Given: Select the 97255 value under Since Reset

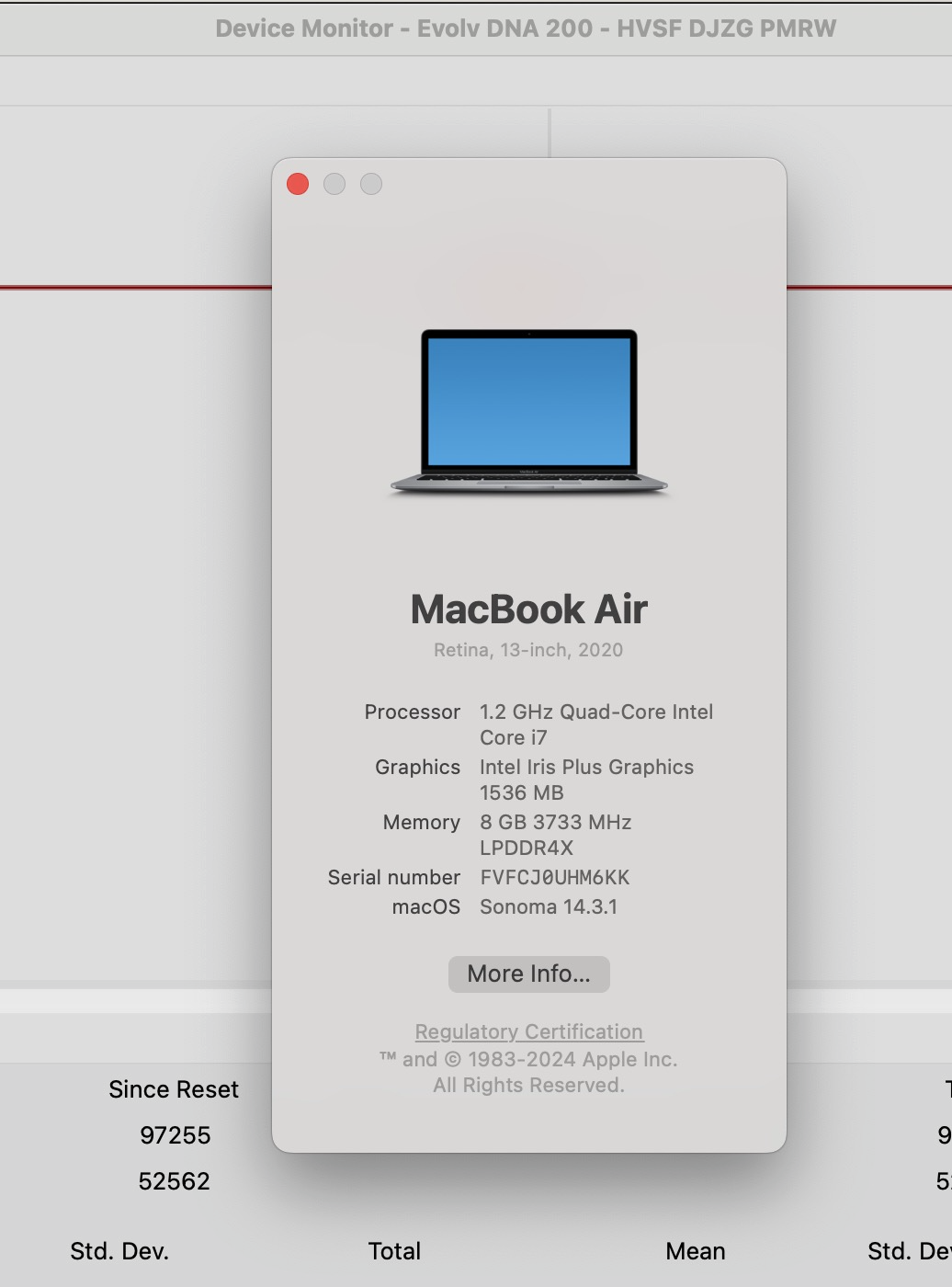Looking at the screenshot, I should (x=175, y=1135).
